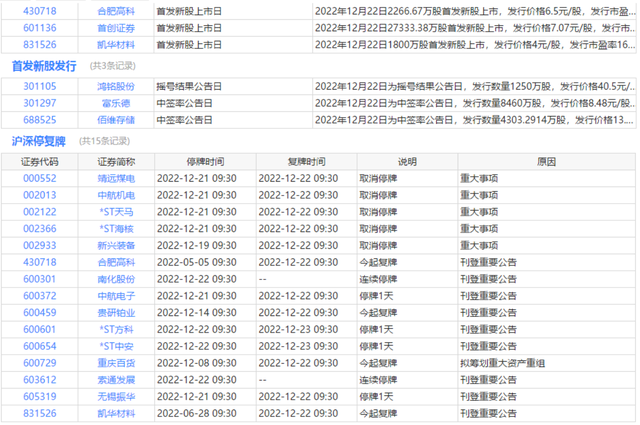Viewport: 640px width, 425px height.
Task: Open stock code 600729 link
Action: 40,363
